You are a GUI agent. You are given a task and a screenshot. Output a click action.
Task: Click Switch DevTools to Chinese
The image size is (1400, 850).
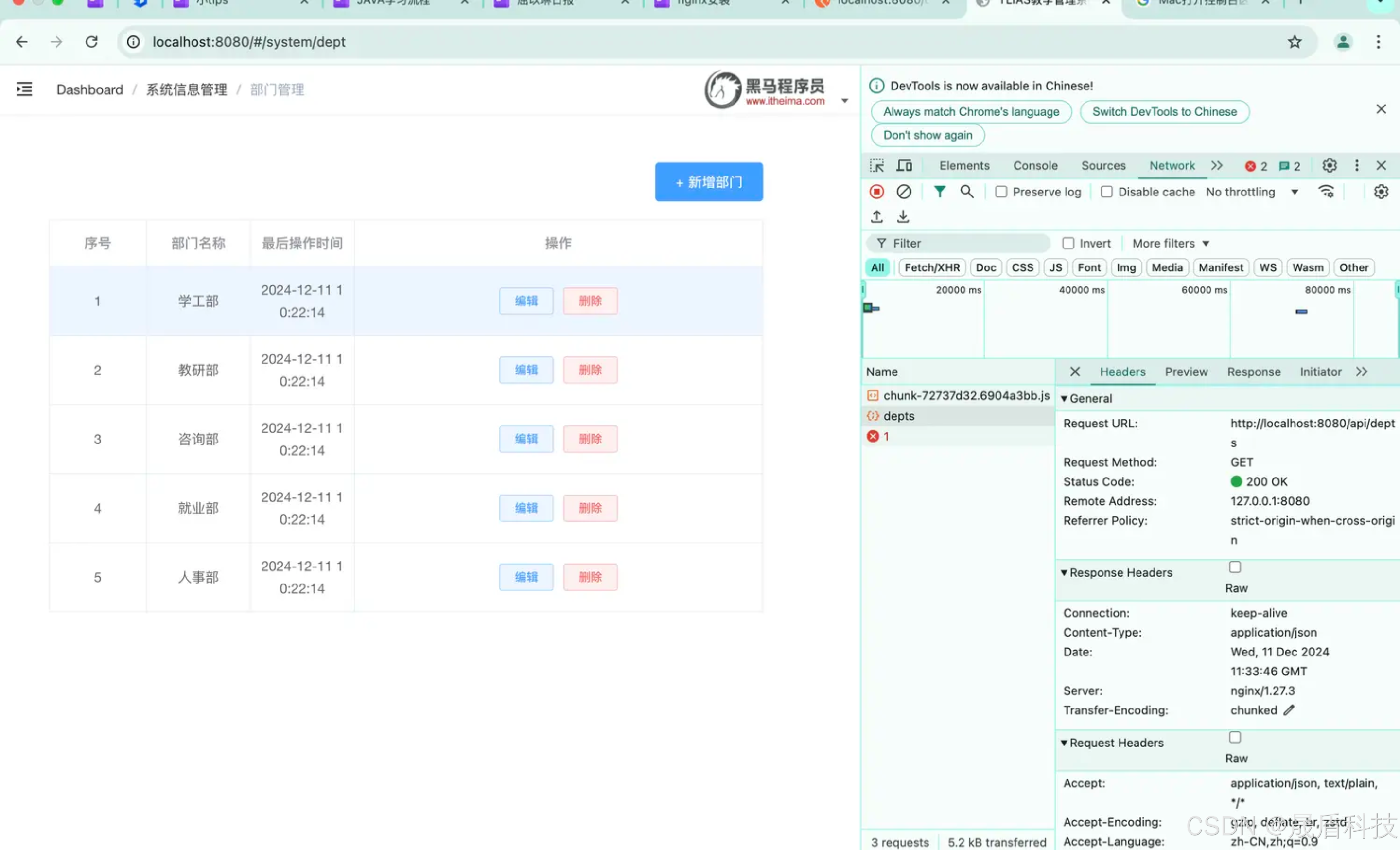(1164, 111)
